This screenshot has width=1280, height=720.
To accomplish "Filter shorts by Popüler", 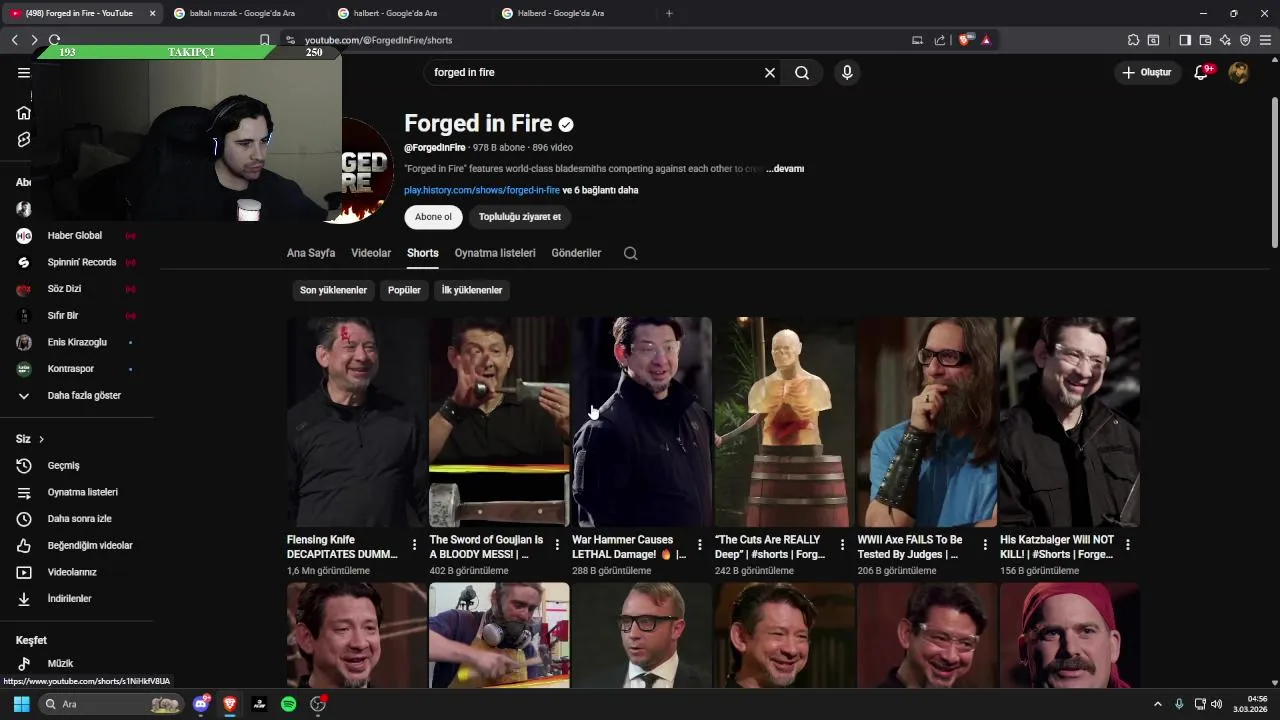I will (x=404, y=290).
